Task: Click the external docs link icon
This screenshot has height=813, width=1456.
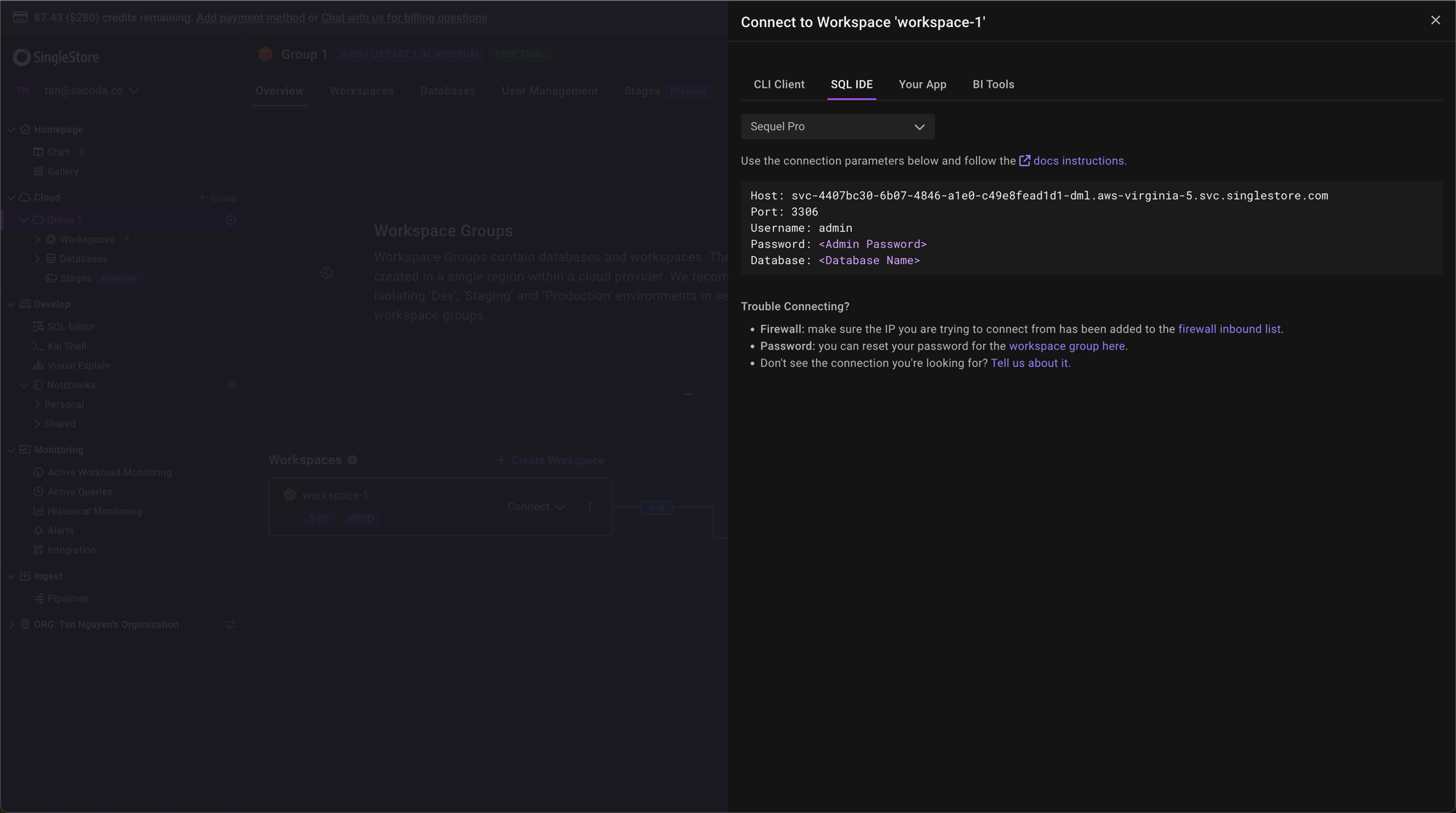Action: [x=1024, y=161]
